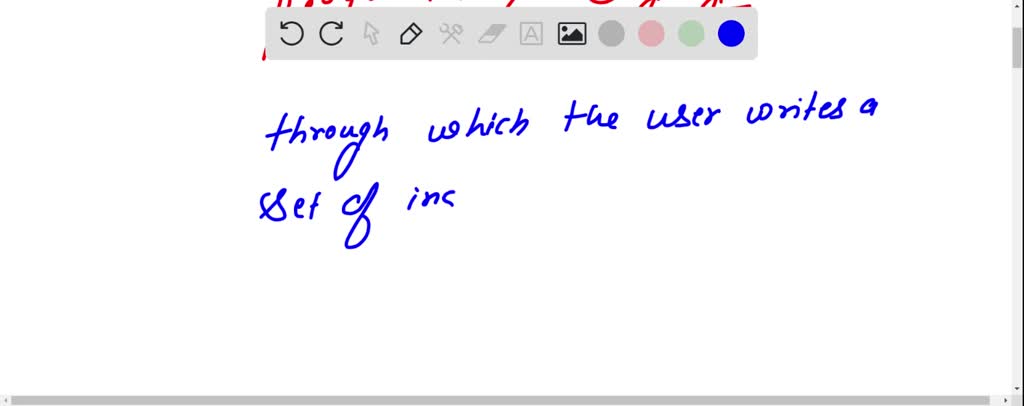Choose the green color swatch

pos(691,33)
